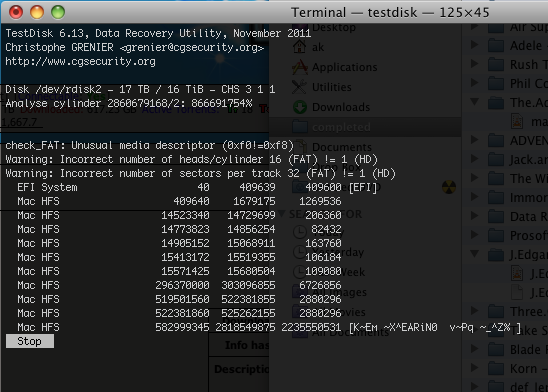This screenshot has width=548, height=392.
Task: Collapse the J.Edgar folder triangle
Action: [x=474, y=254]
